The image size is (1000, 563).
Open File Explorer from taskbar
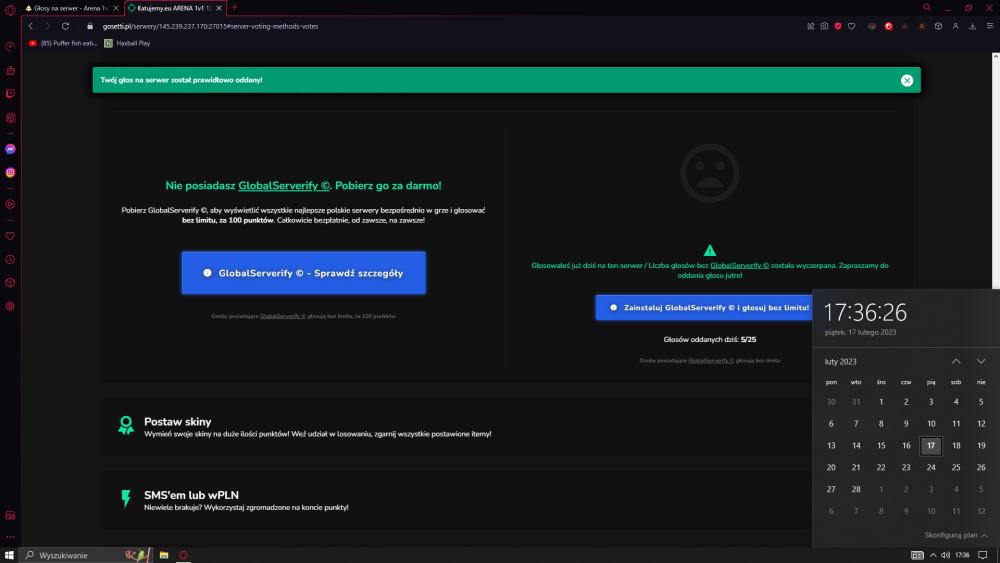pos(164,555)
